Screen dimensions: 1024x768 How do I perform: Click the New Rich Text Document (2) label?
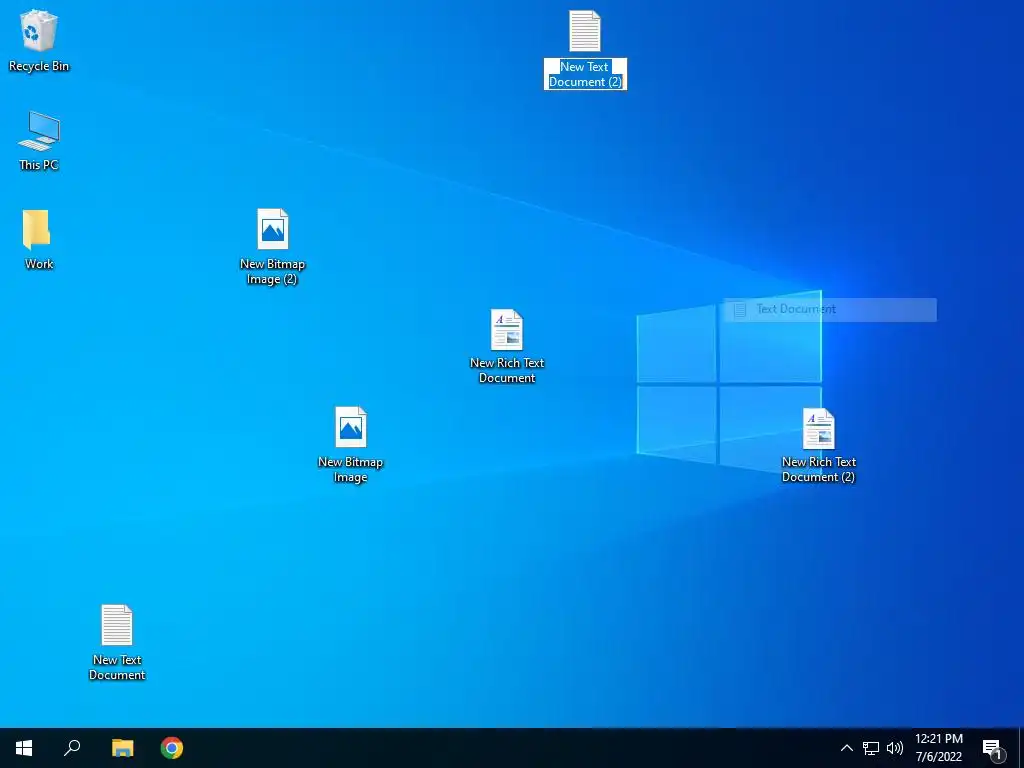pos(819,470)
